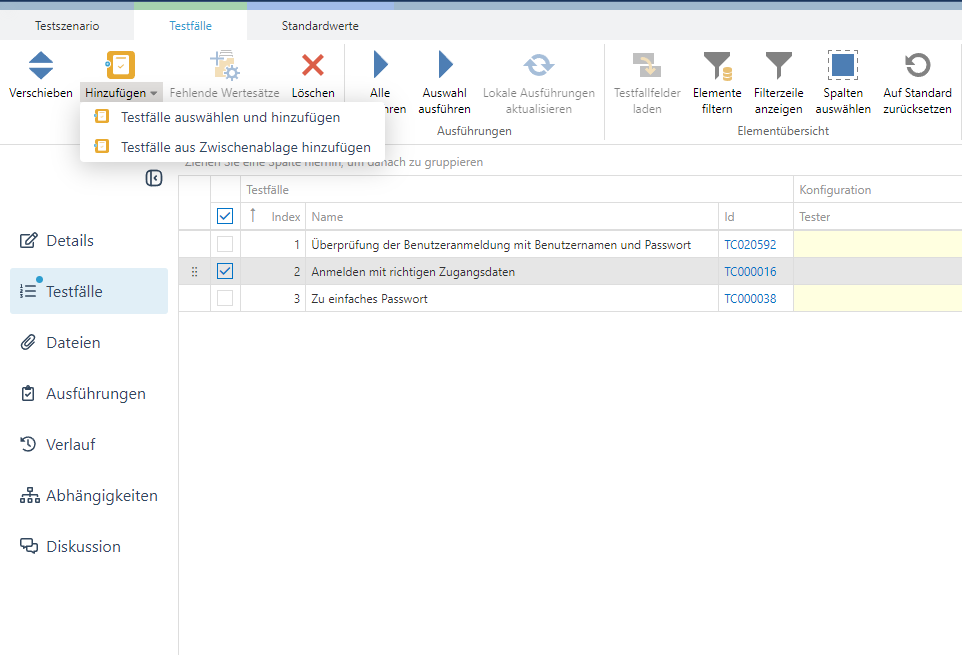Select Testfälle aus Zwischenablage hinzufügen
This screenshot has height=655, width=962.
(245, 147)
